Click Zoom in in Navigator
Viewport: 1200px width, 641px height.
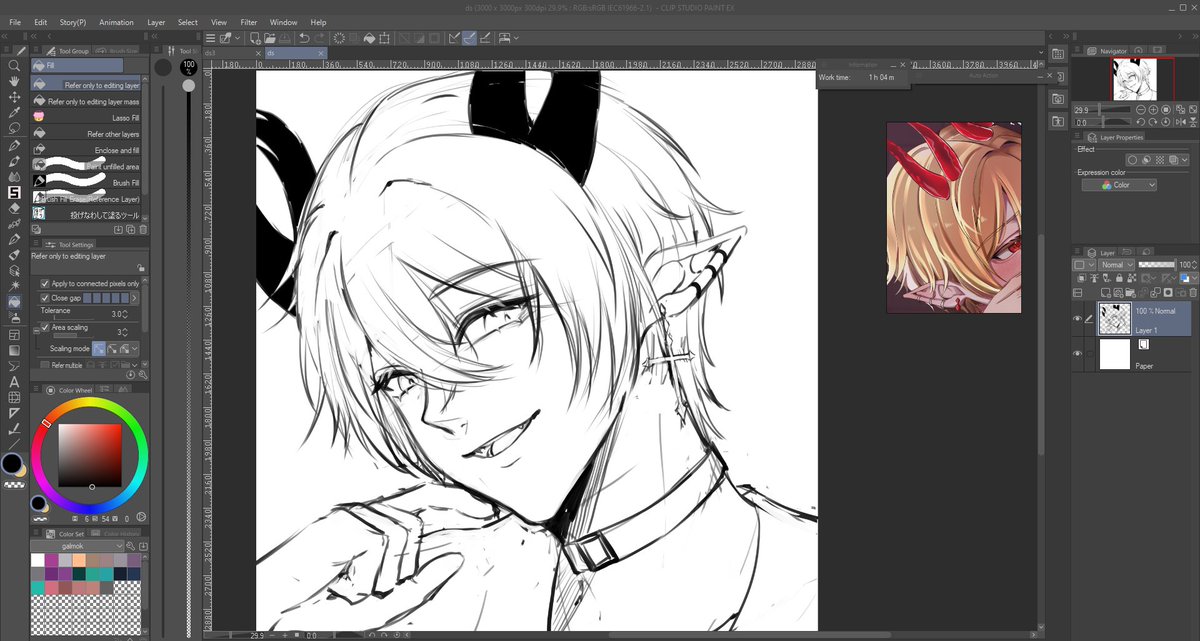[1151, 109]
